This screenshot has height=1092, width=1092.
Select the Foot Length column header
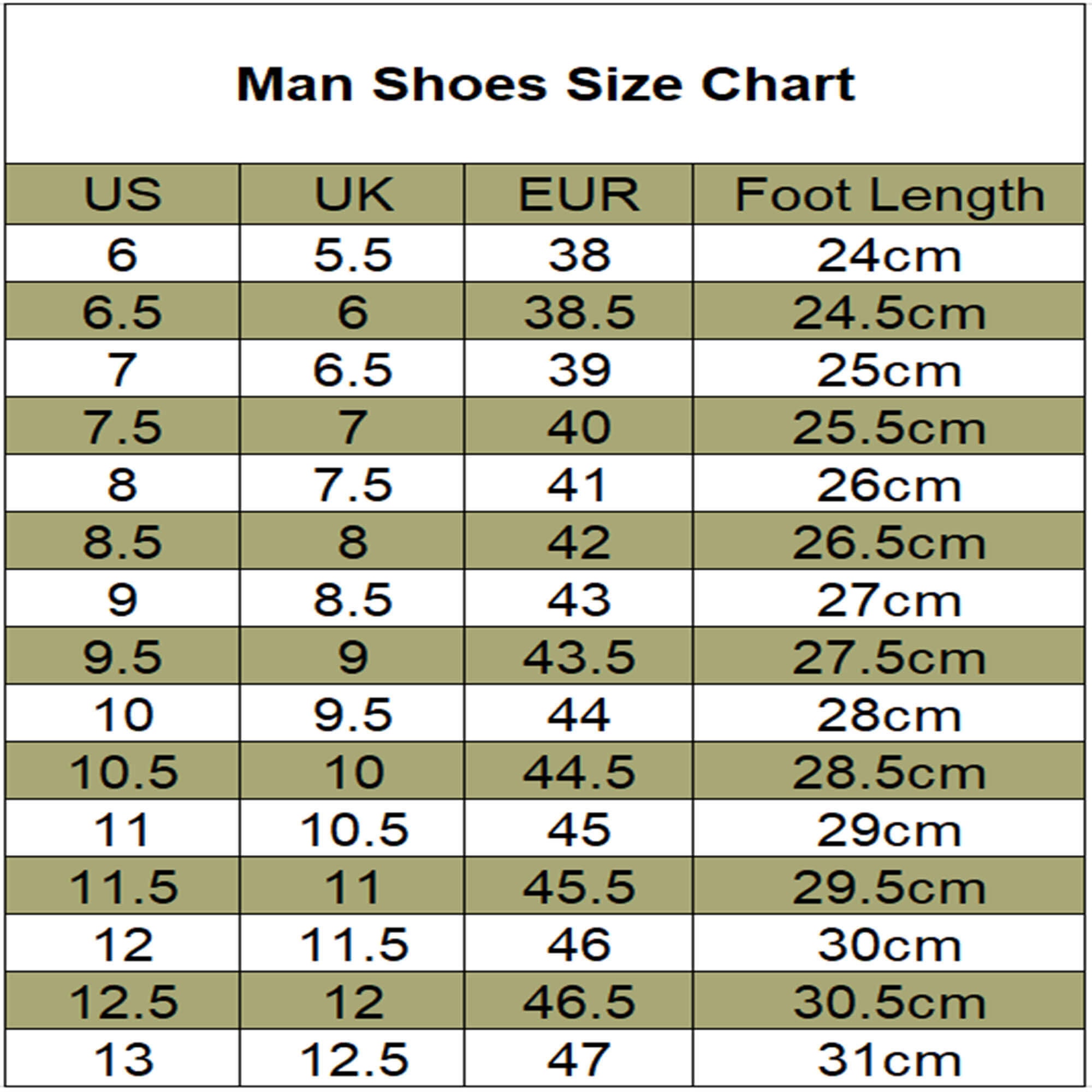click(889, 194)
